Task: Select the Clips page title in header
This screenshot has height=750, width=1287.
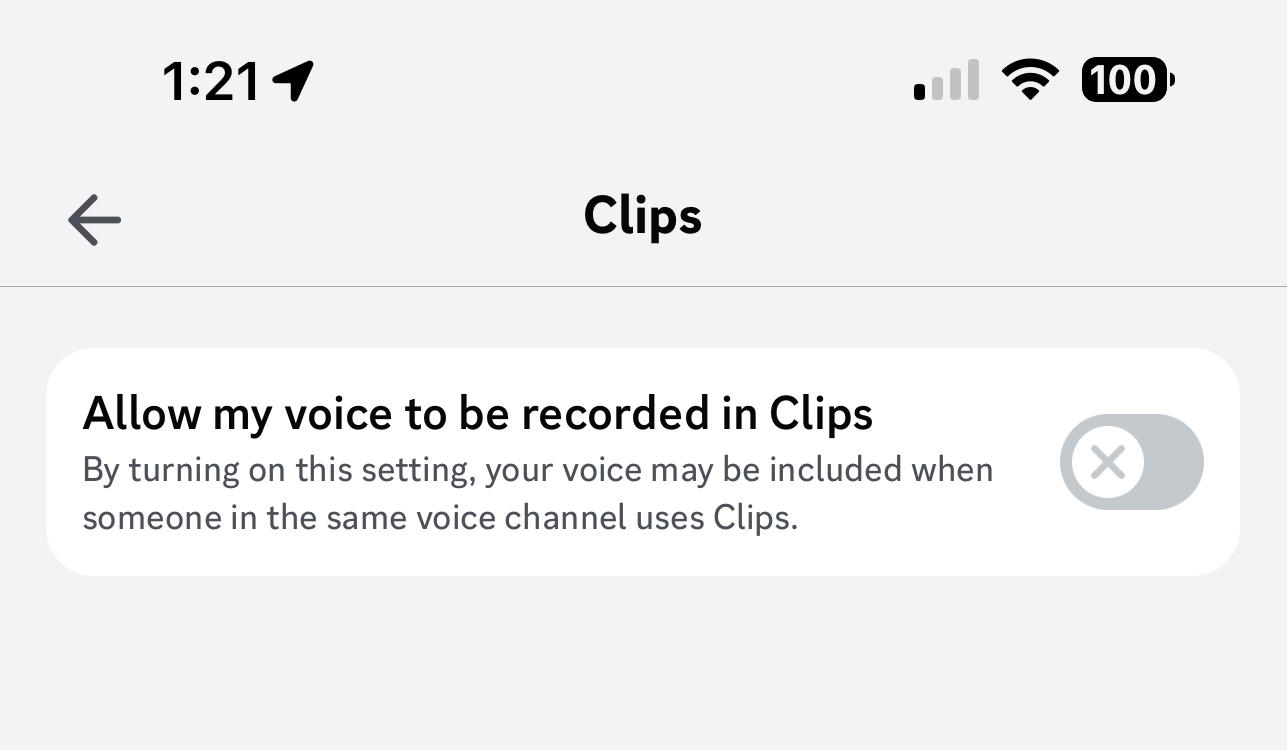Action: [643, 216]
